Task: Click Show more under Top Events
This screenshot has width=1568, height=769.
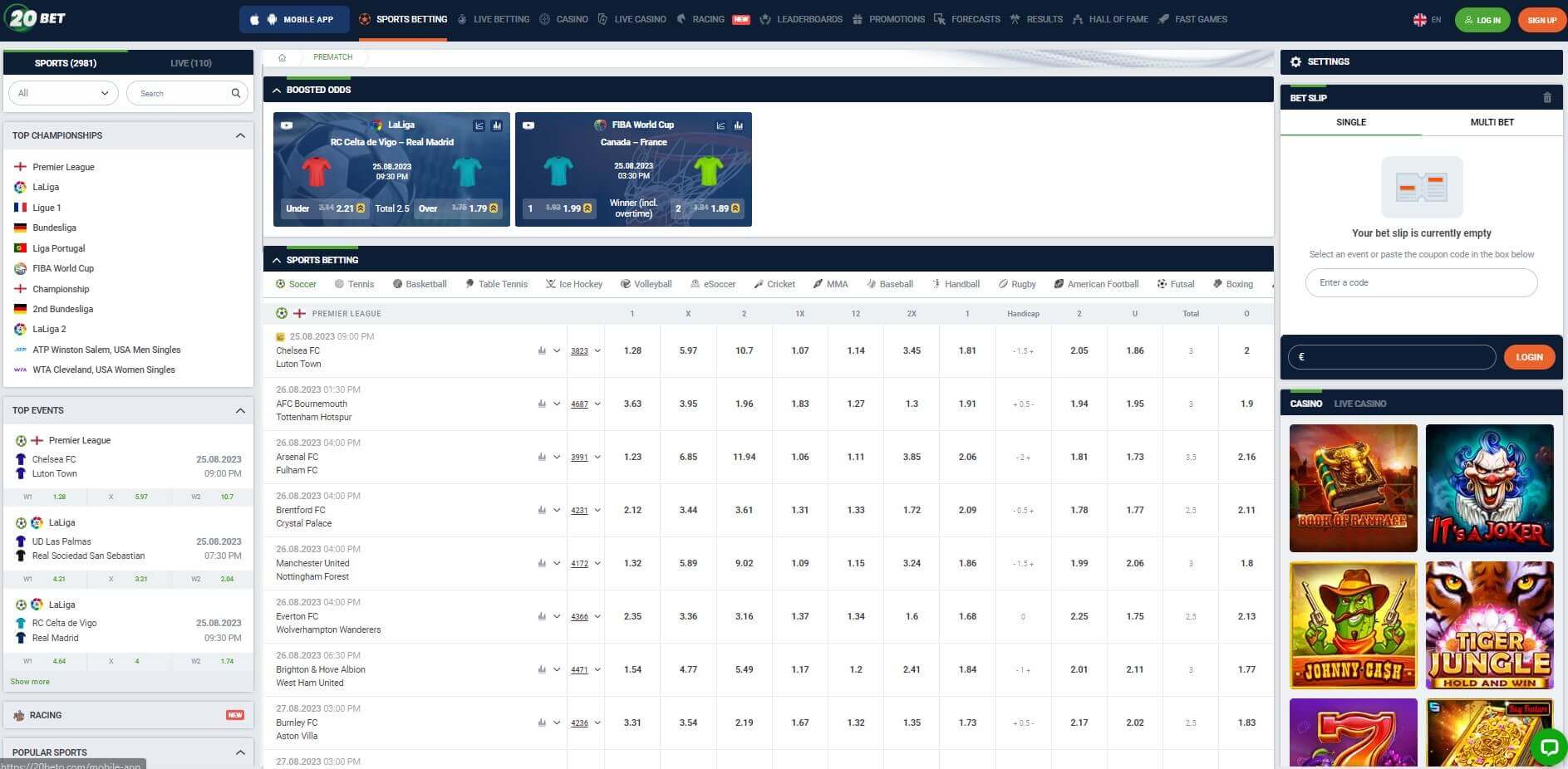Action: (x=30, y=682)
